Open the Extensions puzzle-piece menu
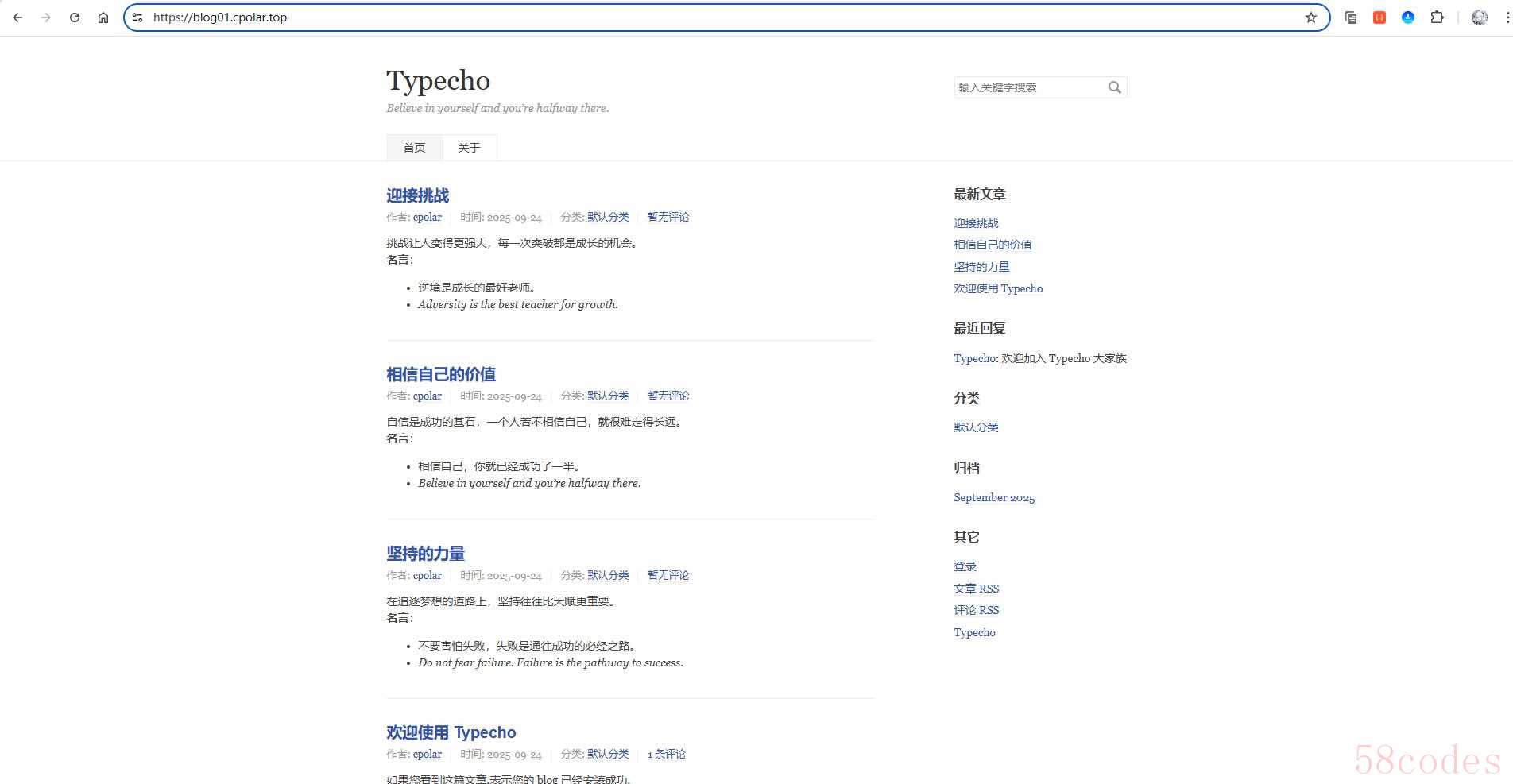 pyautogui.click(x=1437, y=17)
